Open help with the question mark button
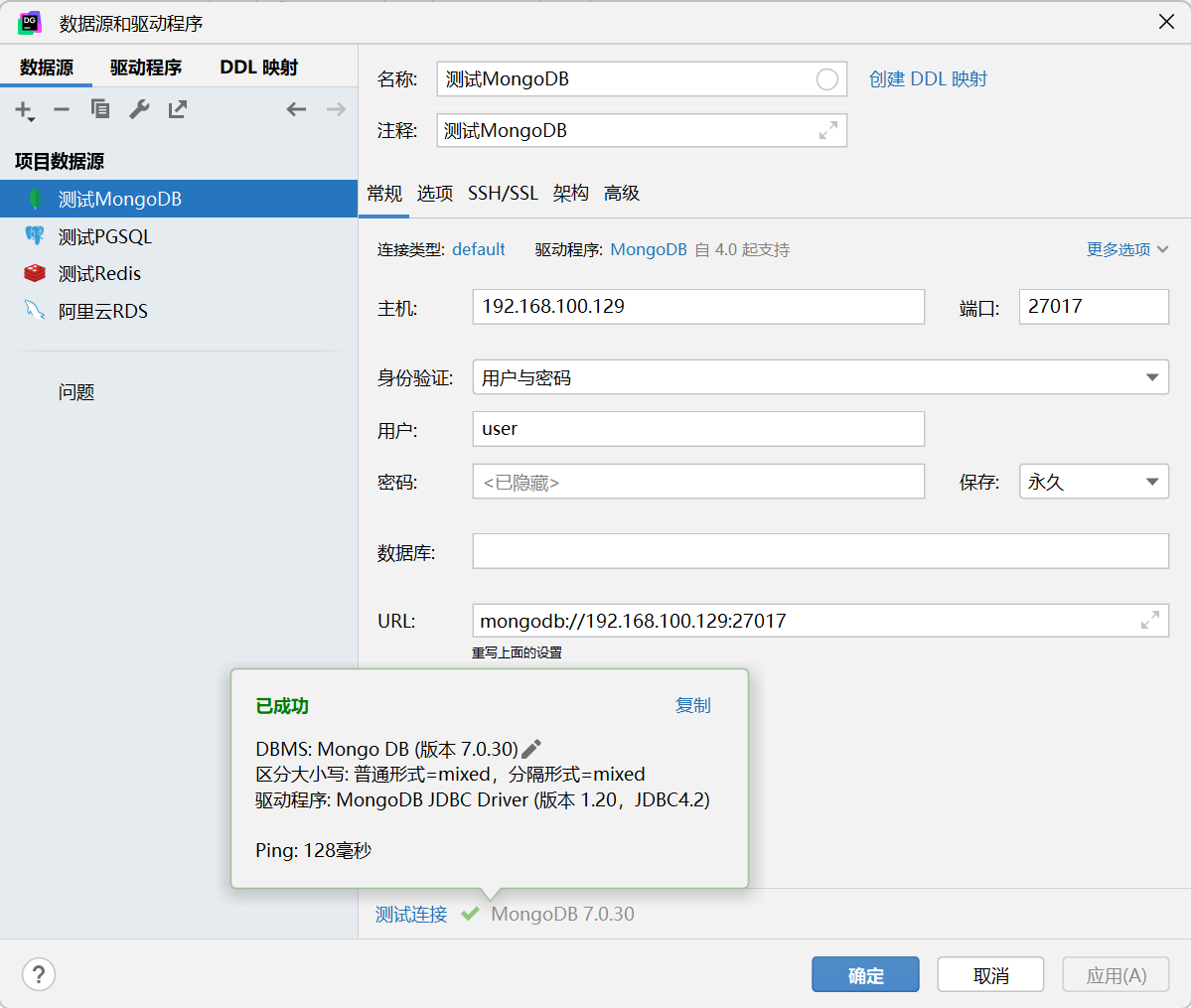 click(x=39, y=974)
